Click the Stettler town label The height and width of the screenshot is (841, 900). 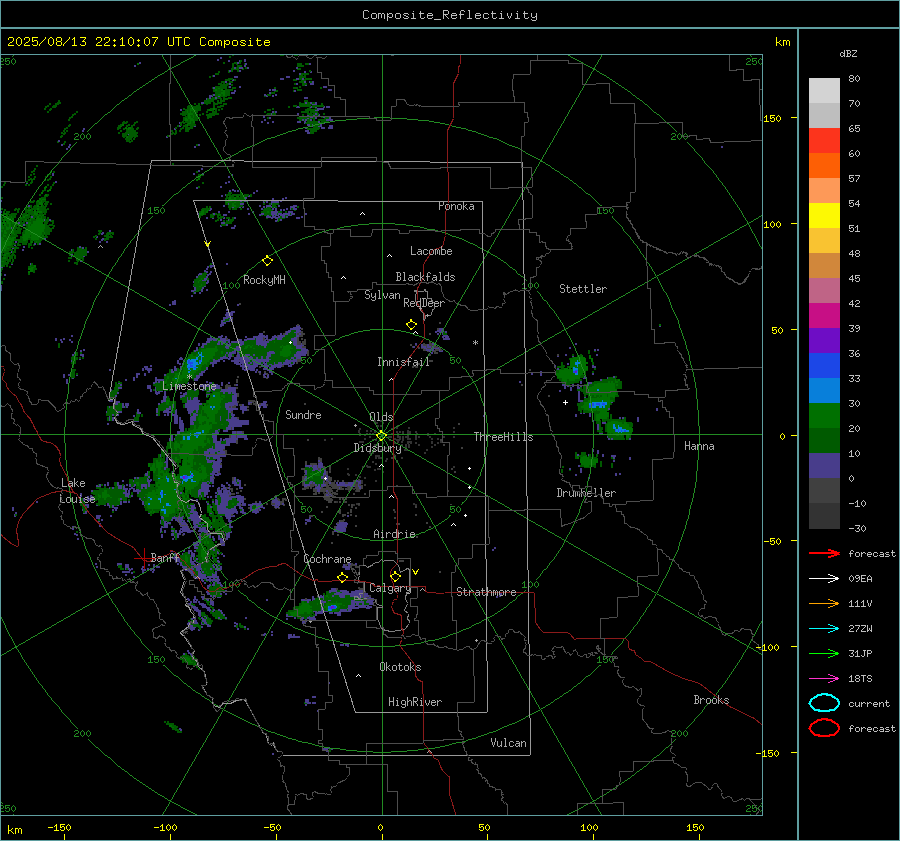(583, 289)
